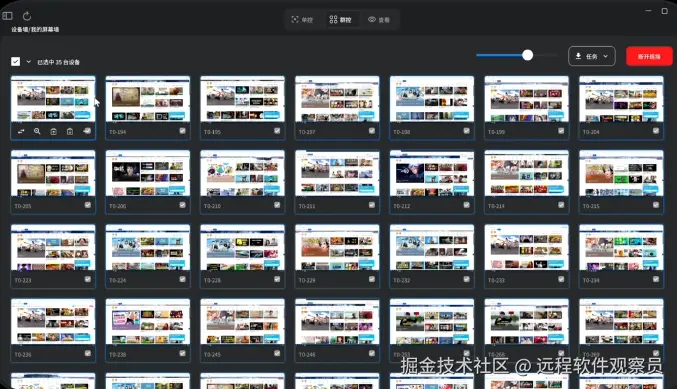Switch to the 群控 tab
This screenshot has width=677, height=389.
click(341, 19)
